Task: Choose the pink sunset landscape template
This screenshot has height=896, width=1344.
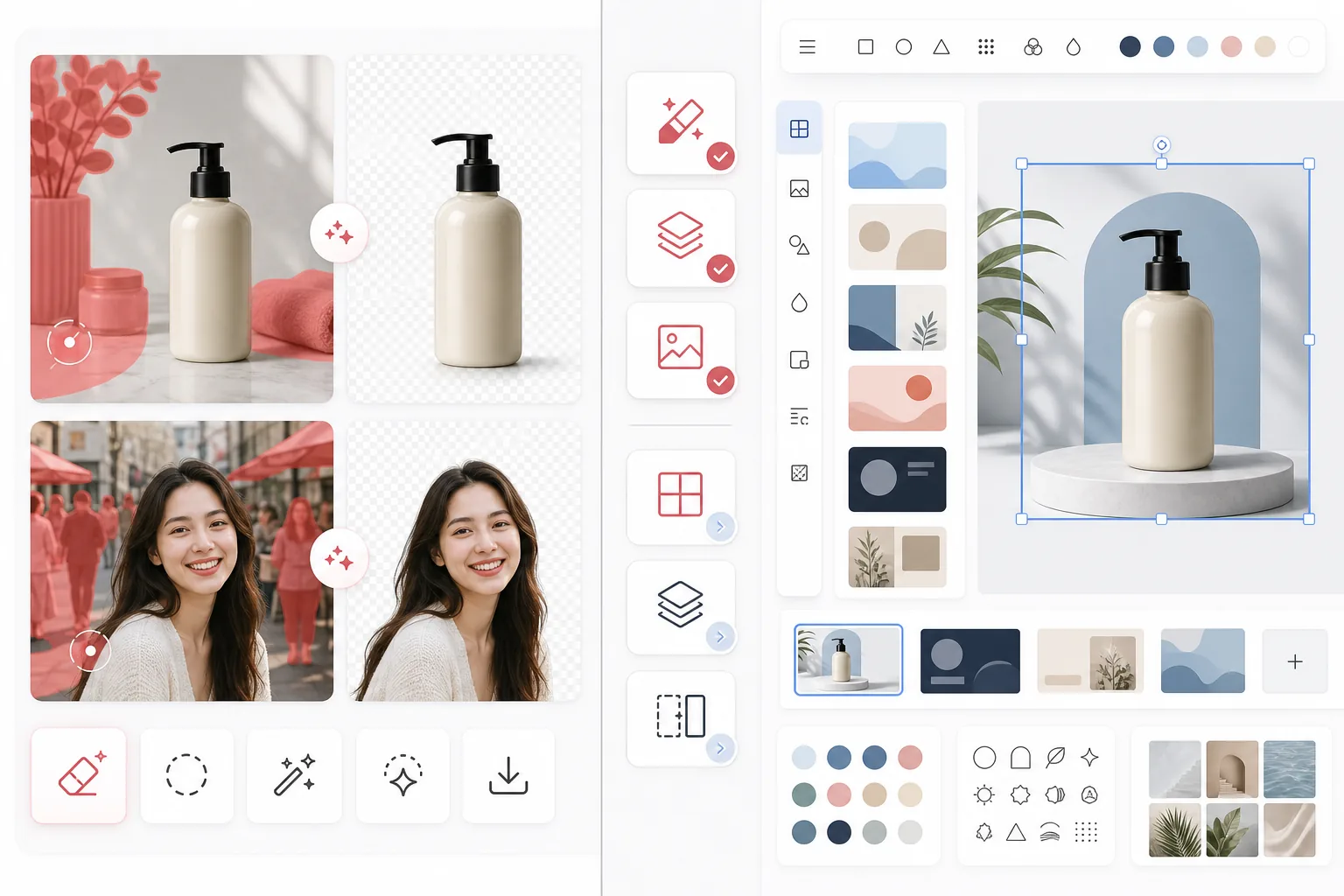Action: point(897,398)
